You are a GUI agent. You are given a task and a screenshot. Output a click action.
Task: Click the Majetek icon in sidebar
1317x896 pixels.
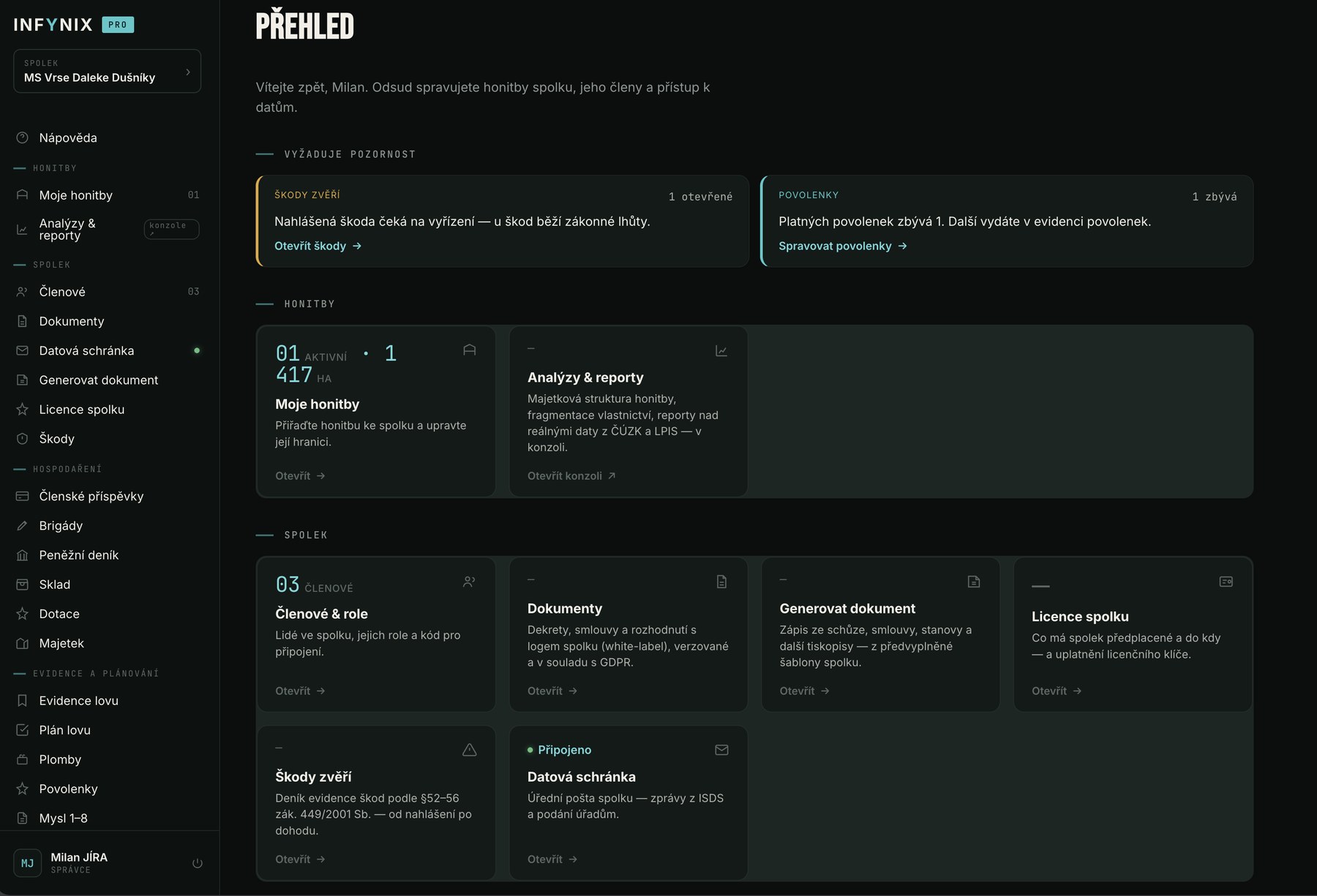pyautogui.click(x=23, y=644)
